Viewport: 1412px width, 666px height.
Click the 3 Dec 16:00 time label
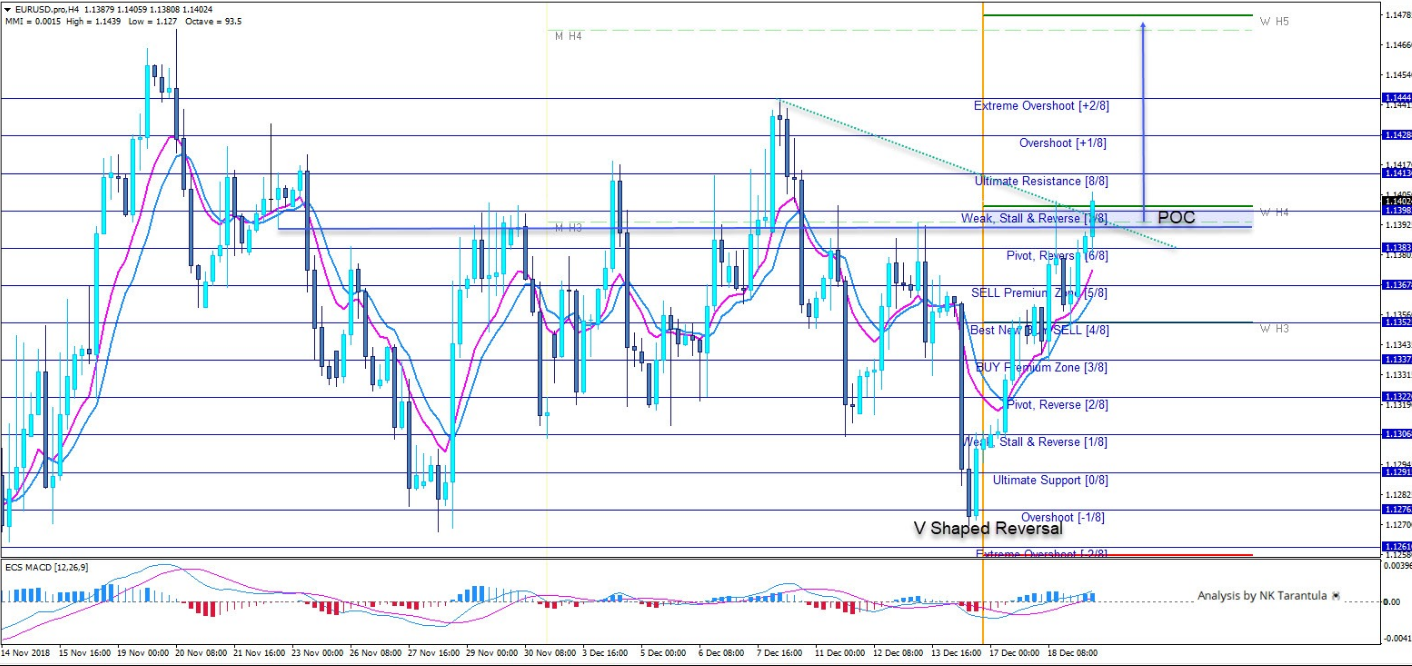(606, 651)
